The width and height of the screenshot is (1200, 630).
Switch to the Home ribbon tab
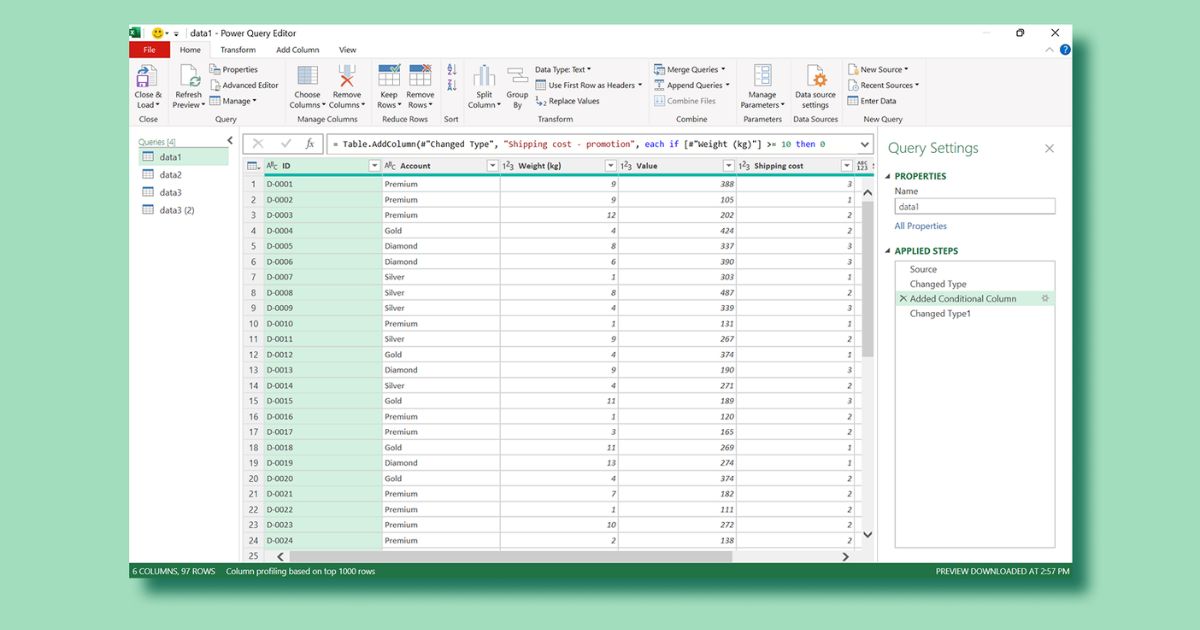click(190, 50)
